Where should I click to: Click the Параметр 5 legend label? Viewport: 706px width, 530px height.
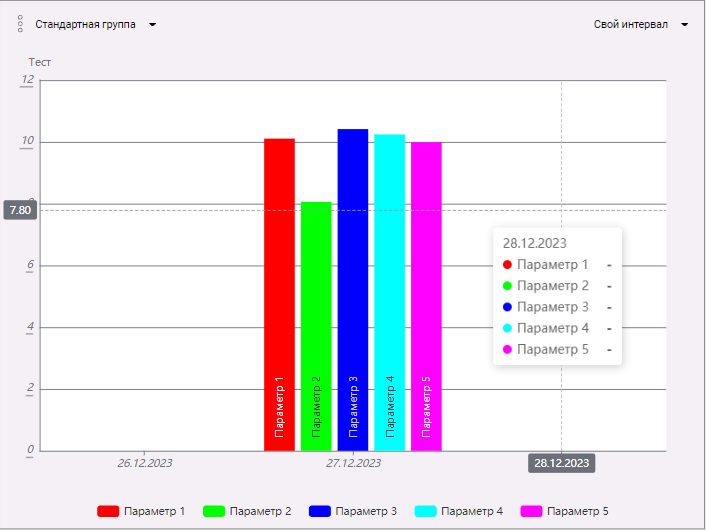click(578, 511)
